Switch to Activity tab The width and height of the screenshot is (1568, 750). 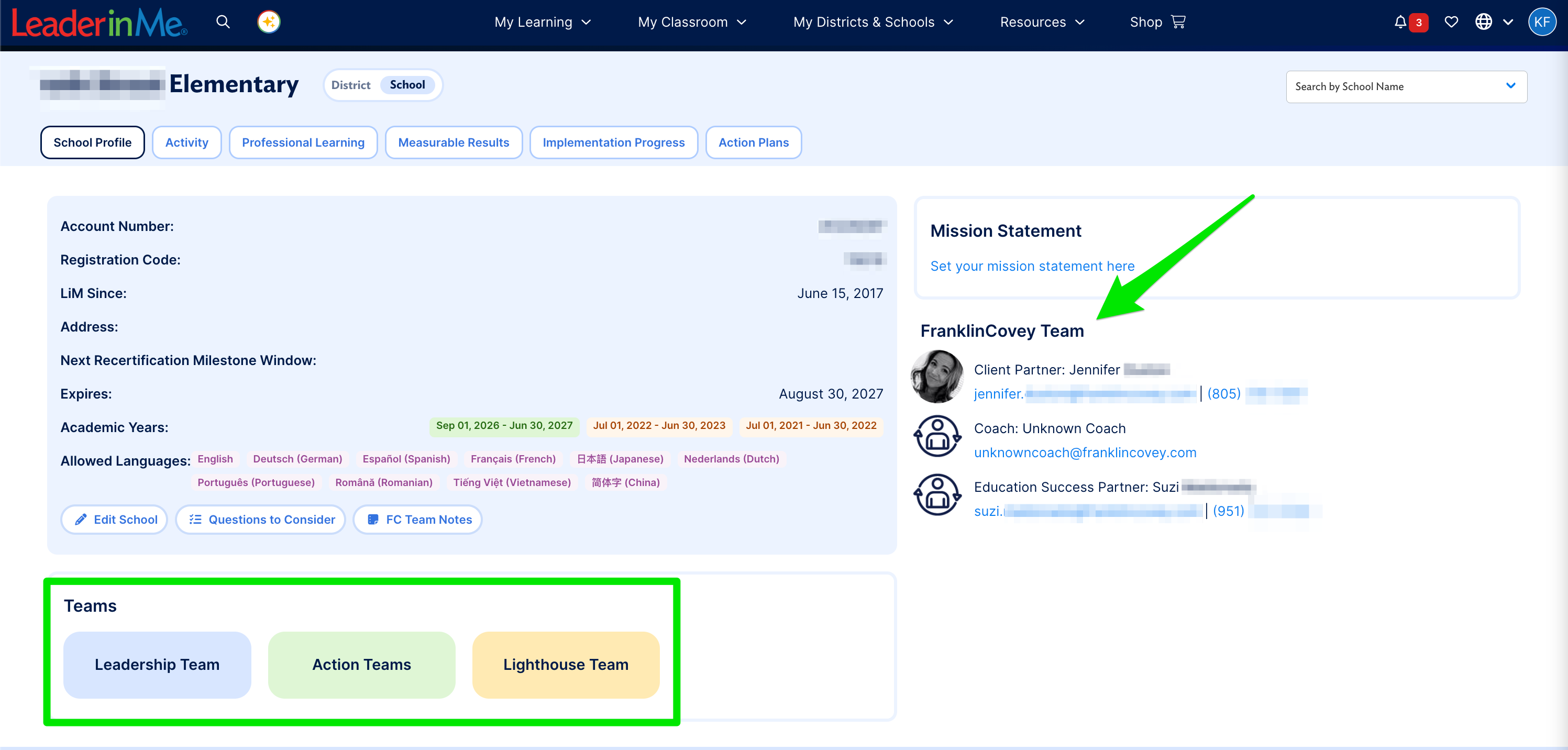coord(187,142)
